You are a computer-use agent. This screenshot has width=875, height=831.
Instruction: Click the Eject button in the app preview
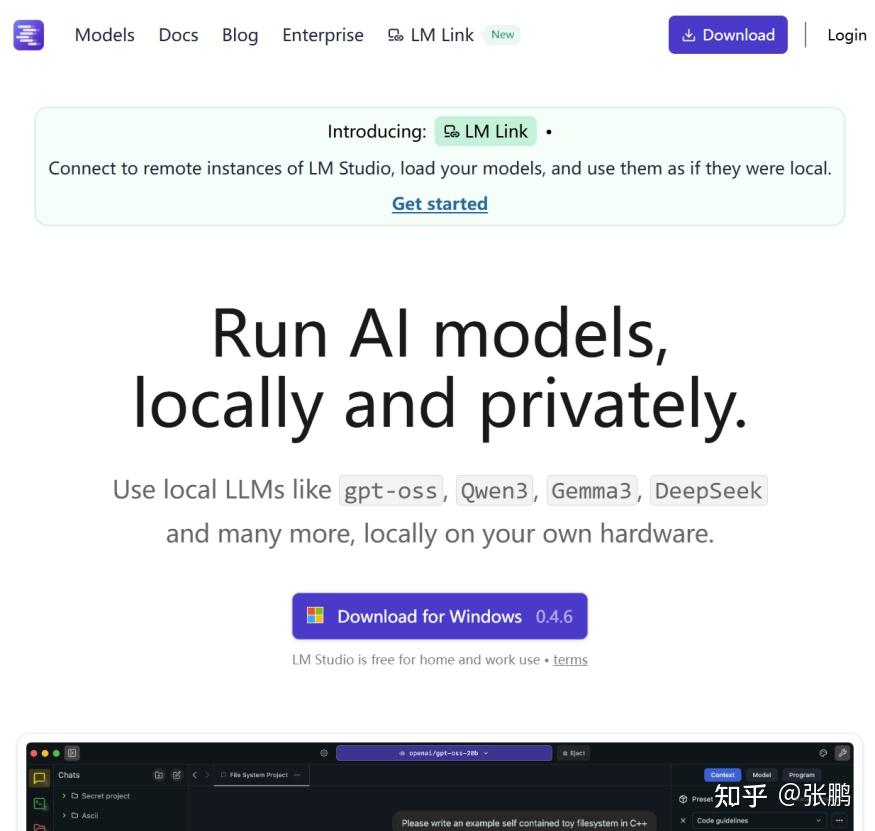click(574, 753)
